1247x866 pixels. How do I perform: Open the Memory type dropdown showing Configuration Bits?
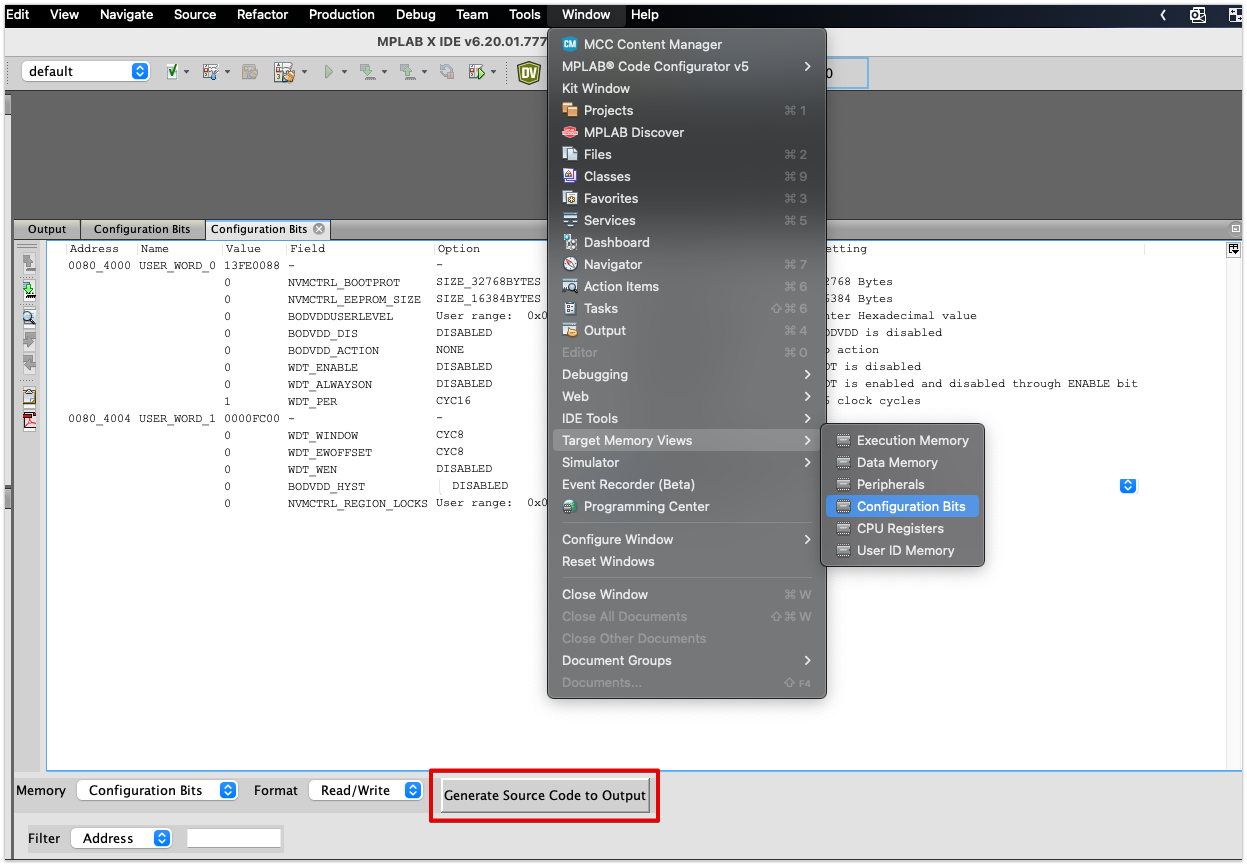point(157,790)
